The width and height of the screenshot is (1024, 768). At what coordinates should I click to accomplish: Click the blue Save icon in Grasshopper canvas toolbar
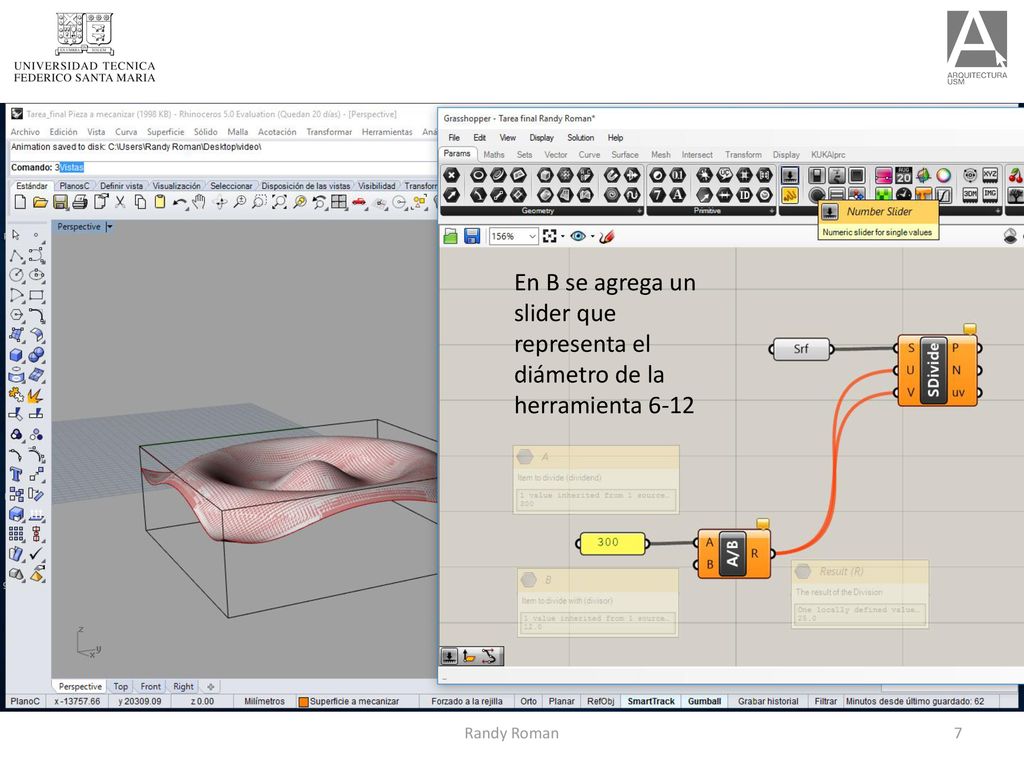pos(472,236)
